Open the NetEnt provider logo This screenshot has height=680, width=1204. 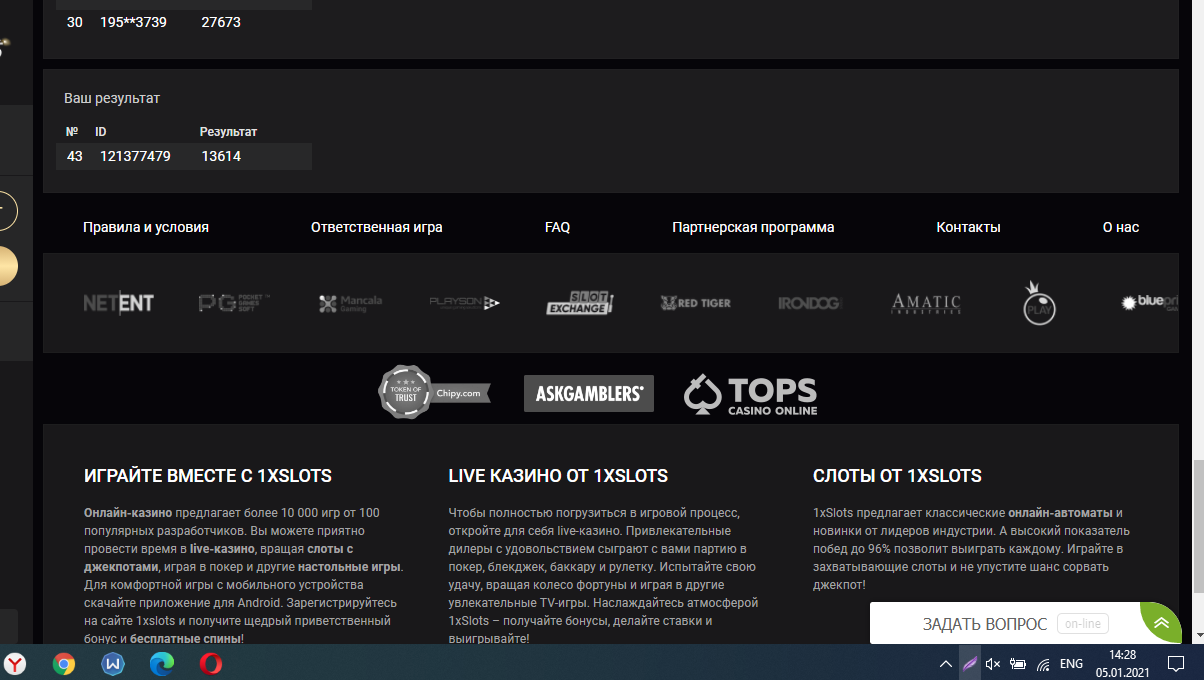118,303
